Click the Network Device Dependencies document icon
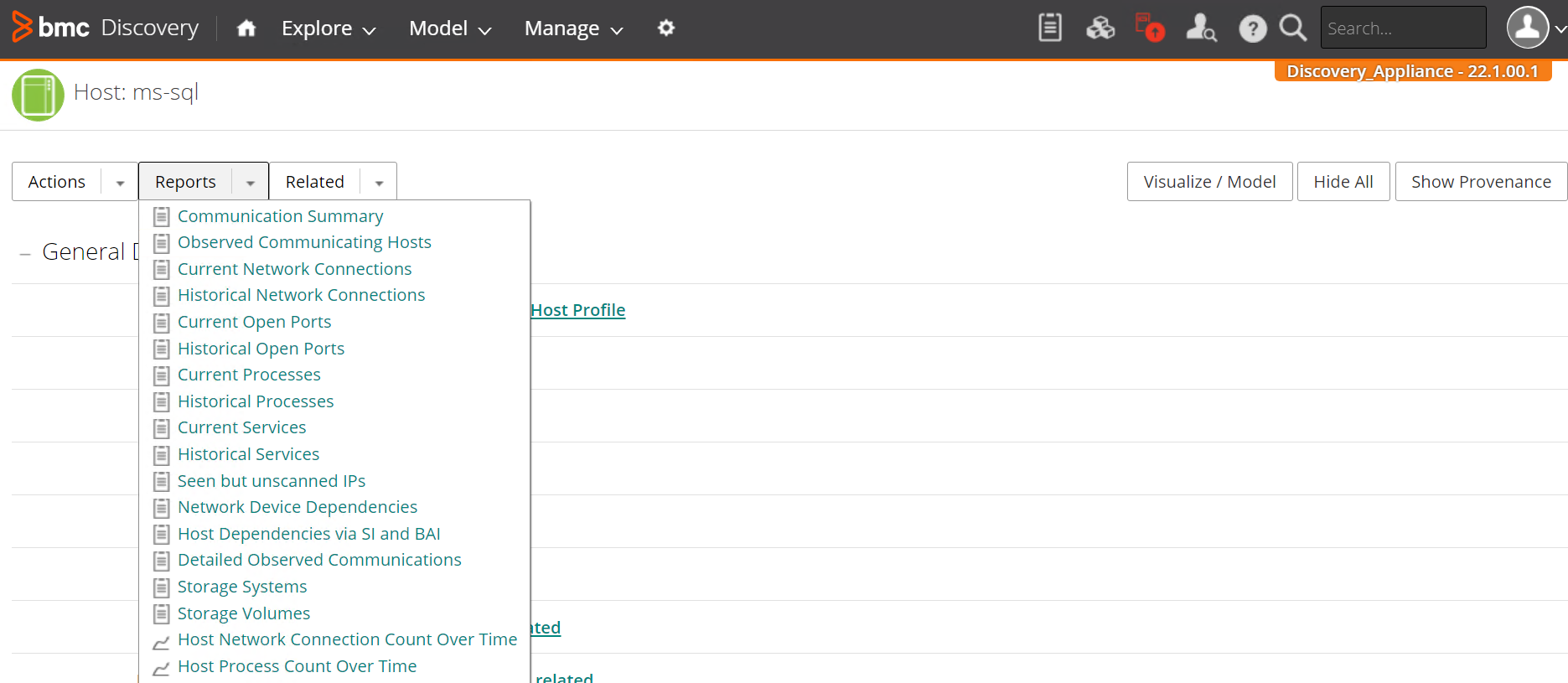The image size is (1568, 683). coord(162,508)
